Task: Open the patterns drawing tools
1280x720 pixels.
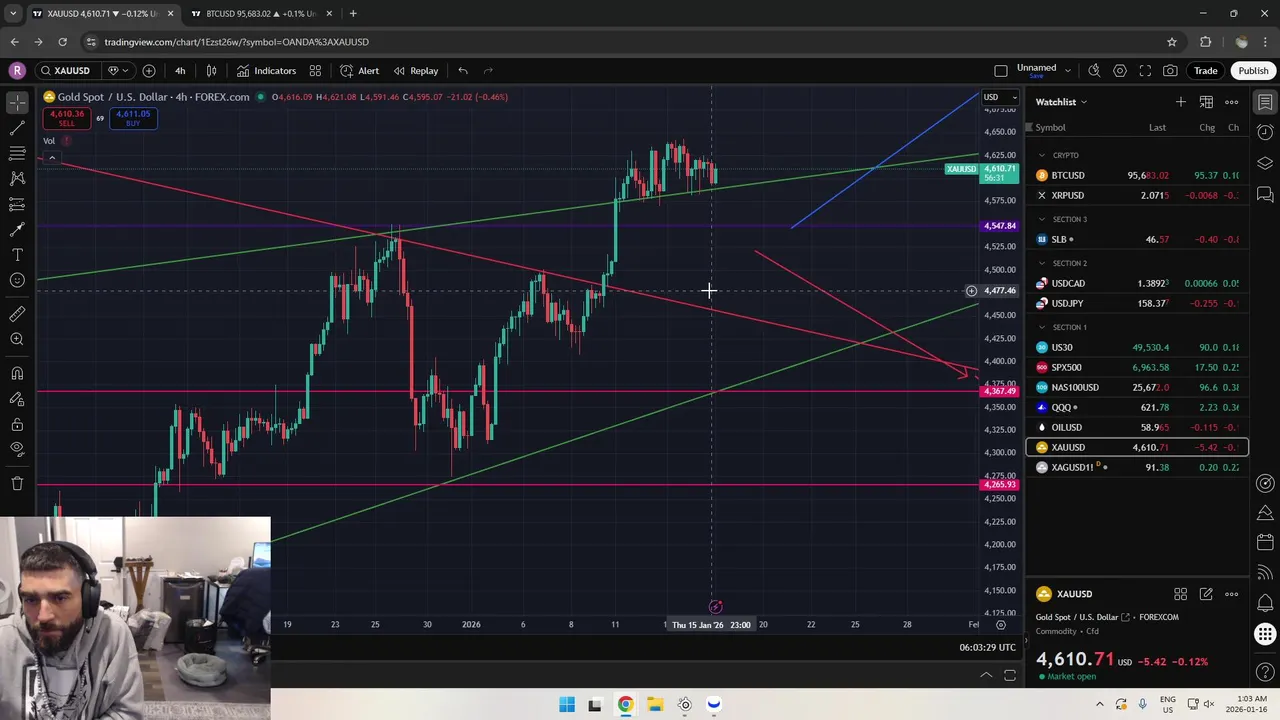Action: coord(17,178)
